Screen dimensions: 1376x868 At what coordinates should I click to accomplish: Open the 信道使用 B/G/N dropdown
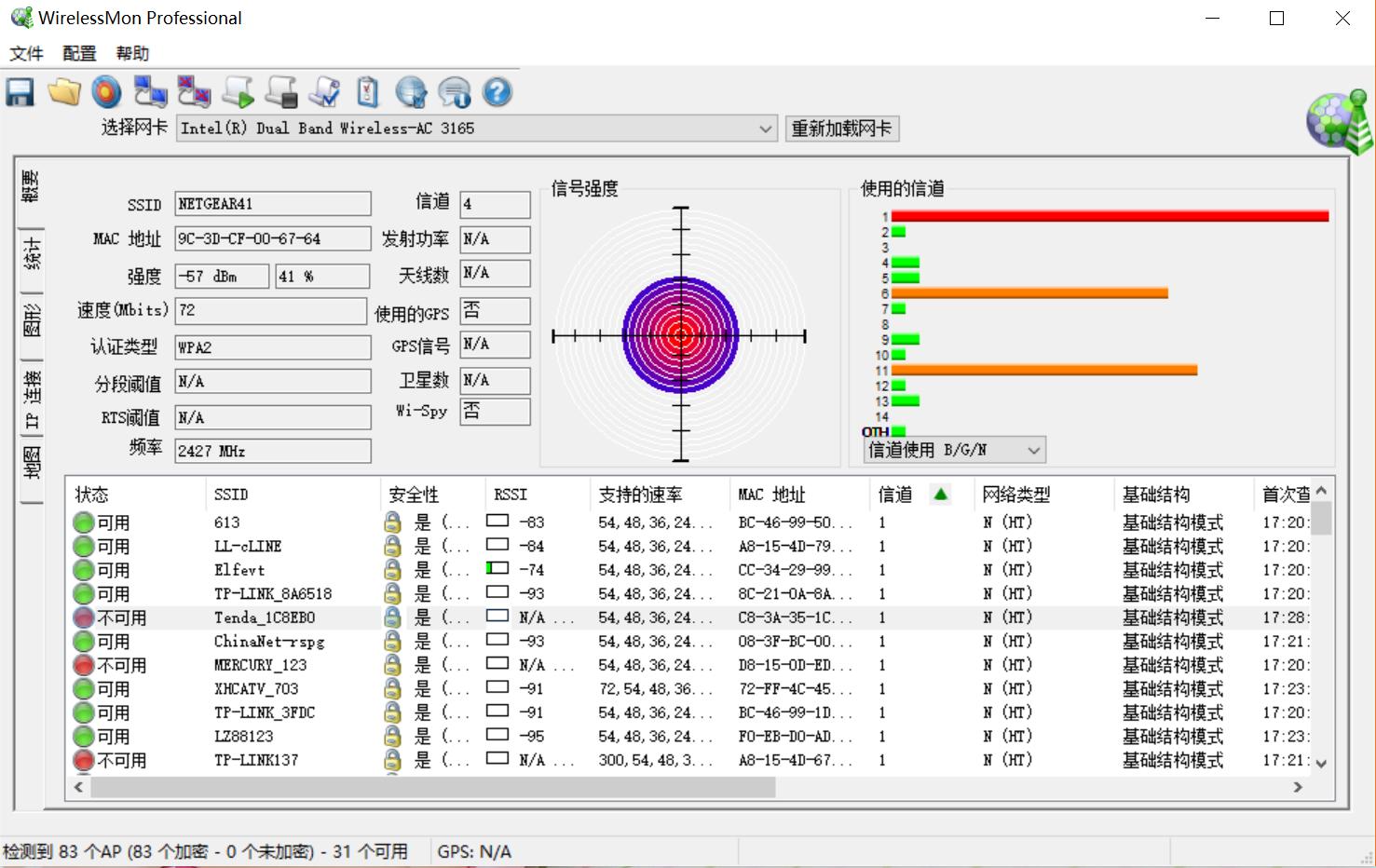(x=1032, y=450)
